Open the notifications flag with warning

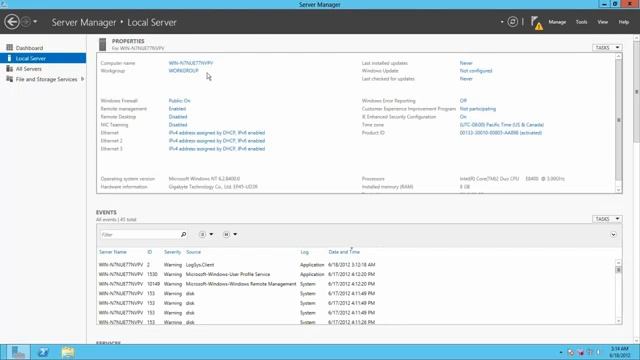point(537,23)
